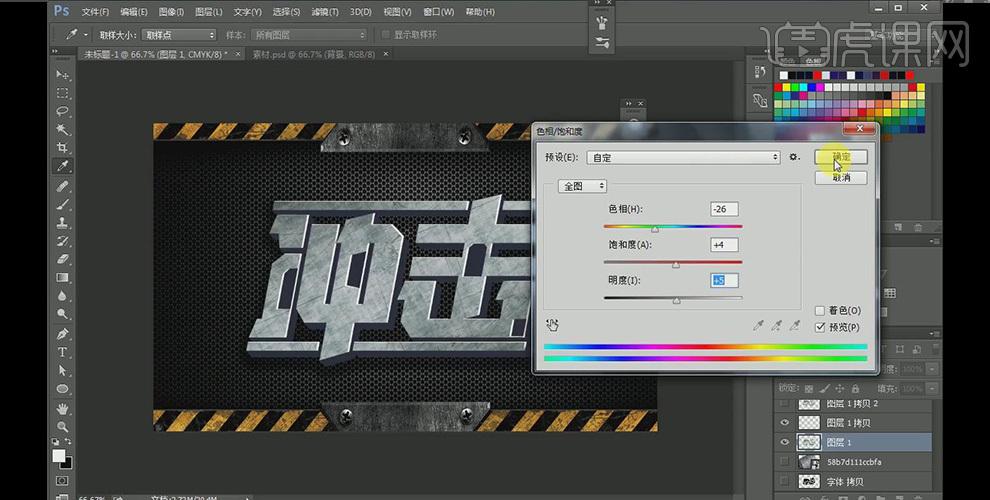The width and height of the screenshot is (990, 500).
Task: Open the 全图 channel range dropdown
Action: point(584,186)
